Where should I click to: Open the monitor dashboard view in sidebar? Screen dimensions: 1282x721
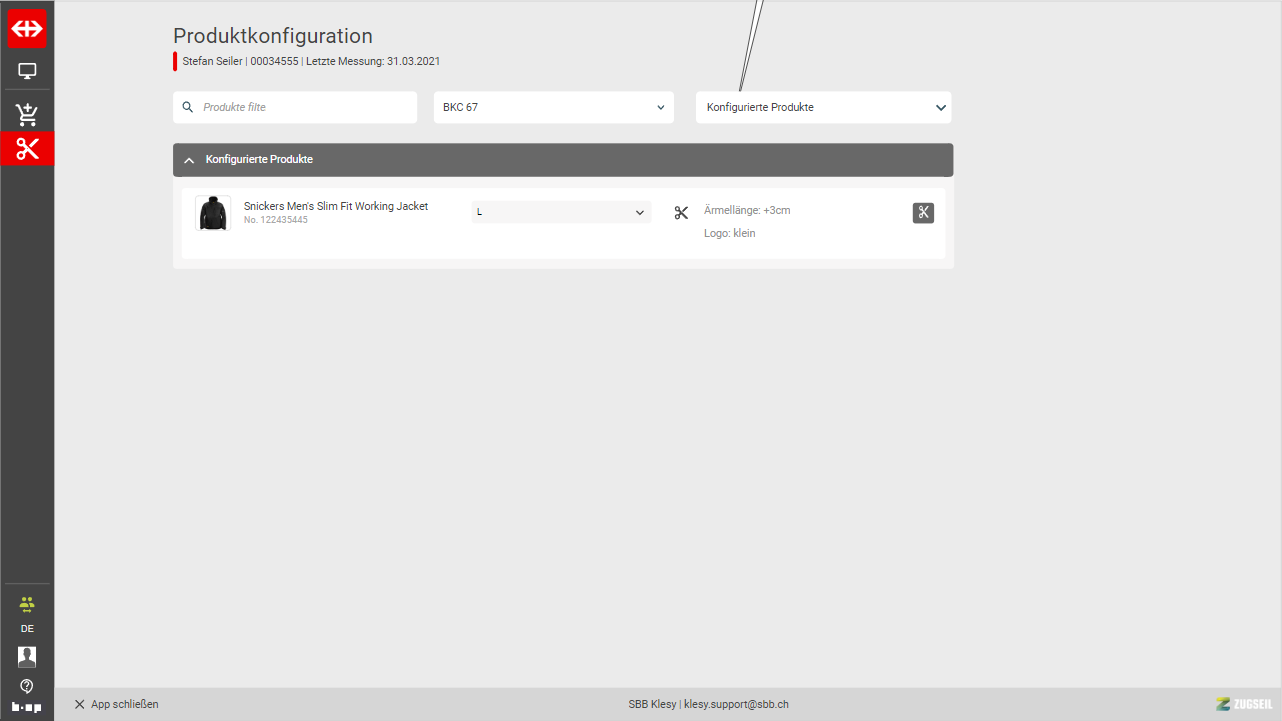coord(27,72)
